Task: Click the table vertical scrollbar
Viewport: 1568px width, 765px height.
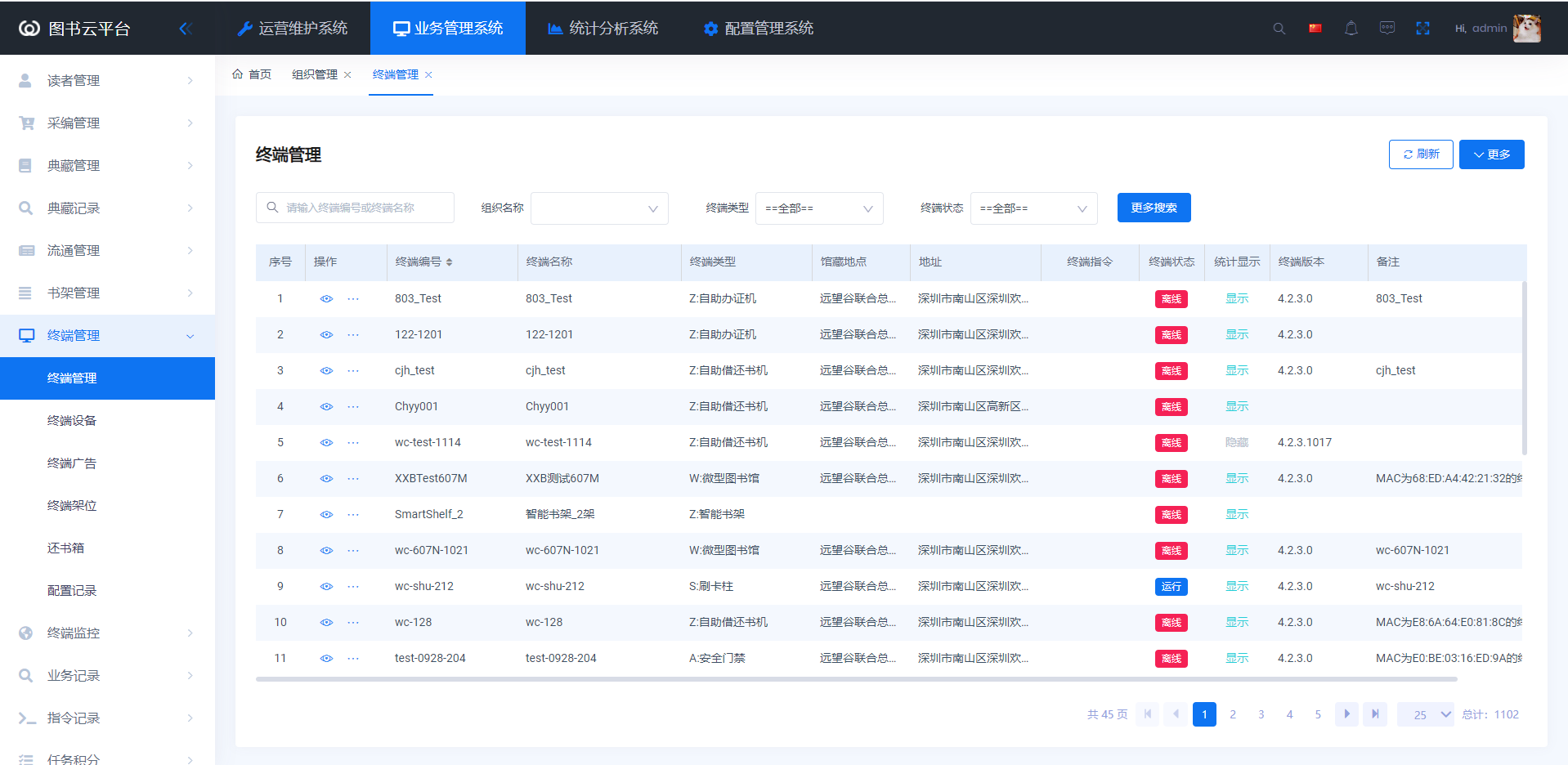Action: 1525,368
